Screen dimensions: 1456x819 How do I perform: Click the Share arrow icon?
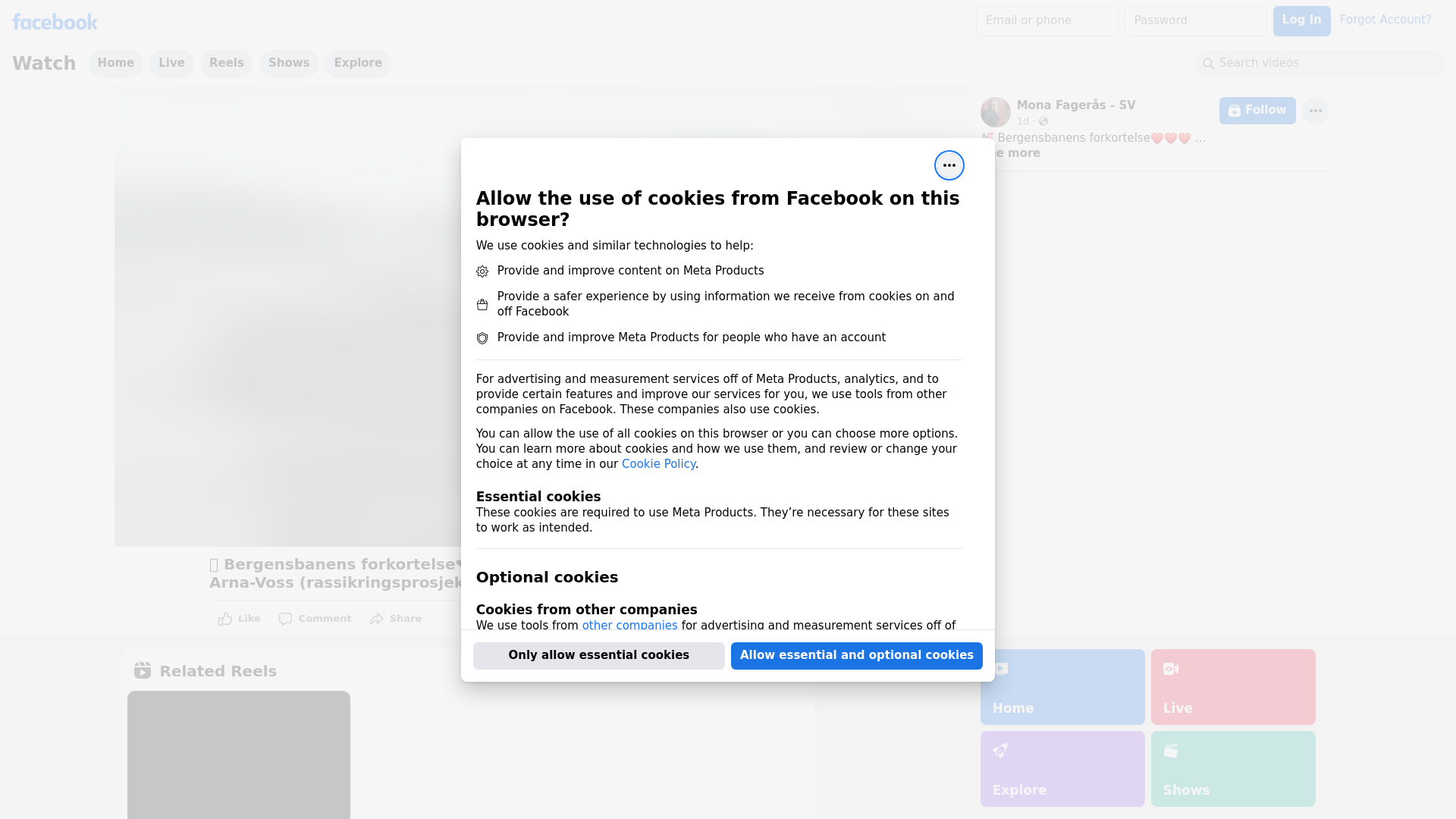pyautogui.click(x=377, y=619)
